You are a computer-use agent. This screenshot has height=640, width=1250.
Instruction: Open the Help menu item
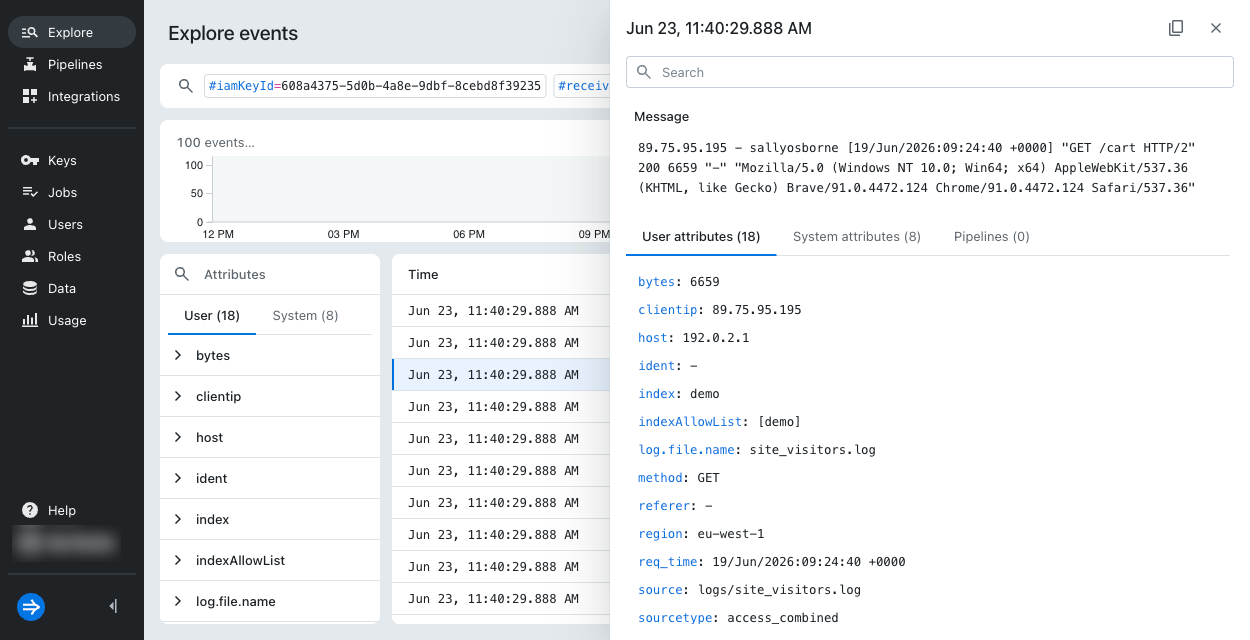tap(72, 510)
